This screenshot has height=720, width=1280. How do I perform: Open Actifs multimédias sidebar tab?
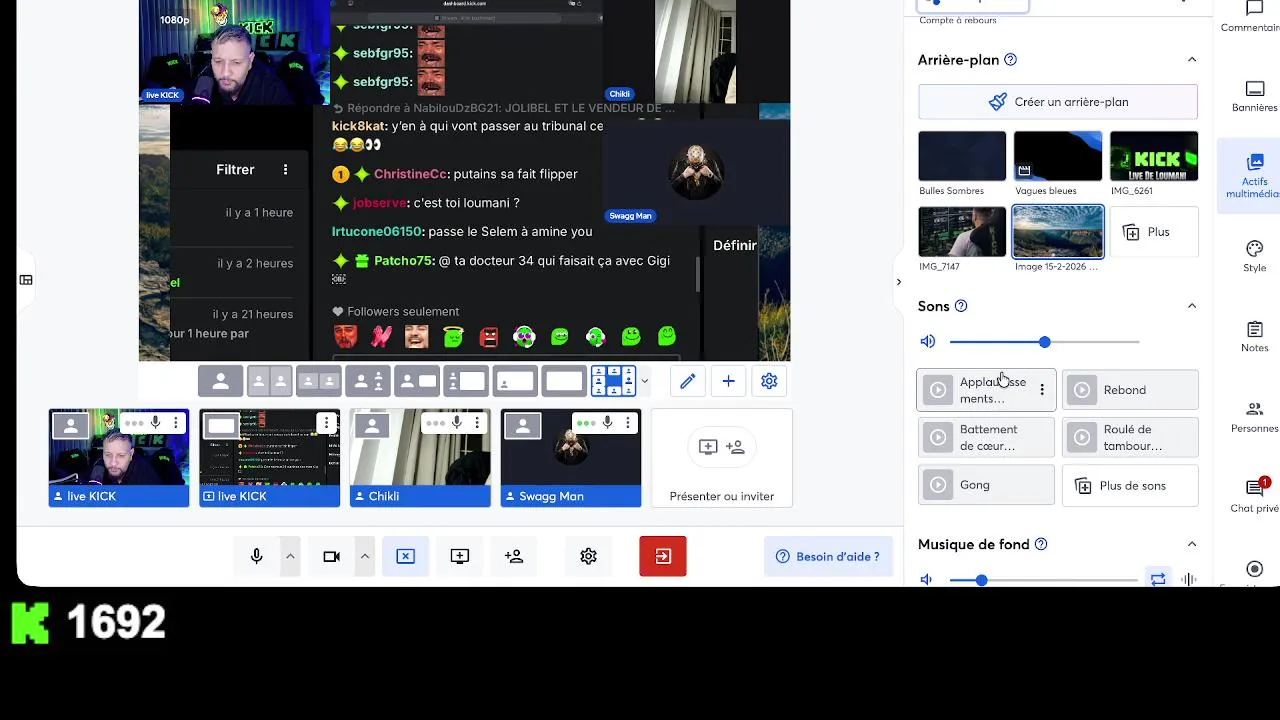[1254, 176]
